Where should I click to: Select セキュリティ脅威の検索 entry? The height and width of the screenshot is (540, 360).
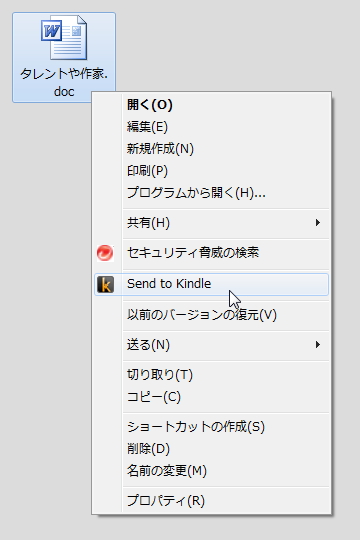tap(211, 253)
